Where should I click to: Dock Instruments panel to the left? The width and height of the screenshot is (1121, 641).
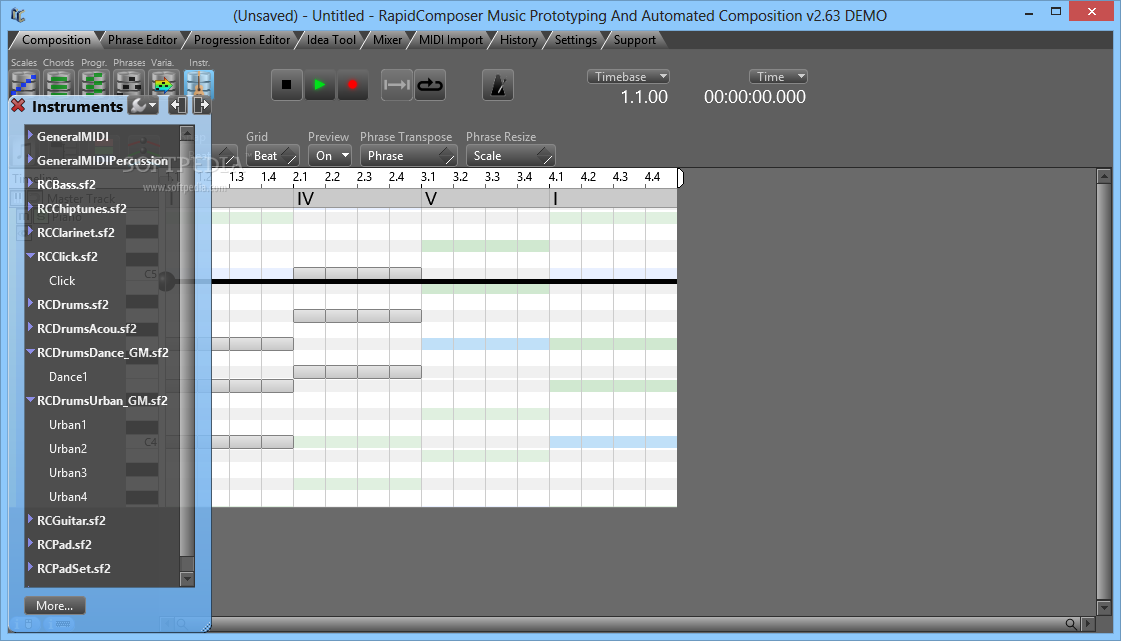[178, 106]
